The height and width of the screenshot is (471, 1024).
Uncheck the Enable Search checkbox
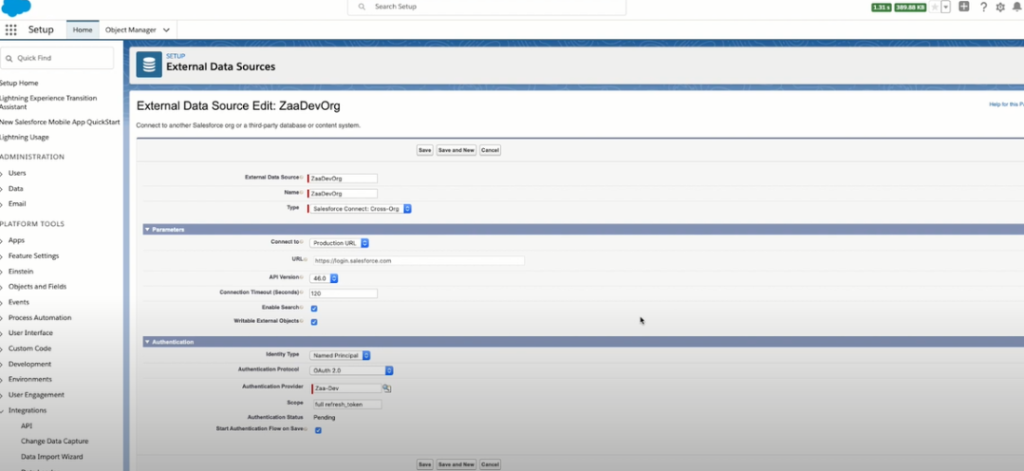tap(315, 309)
